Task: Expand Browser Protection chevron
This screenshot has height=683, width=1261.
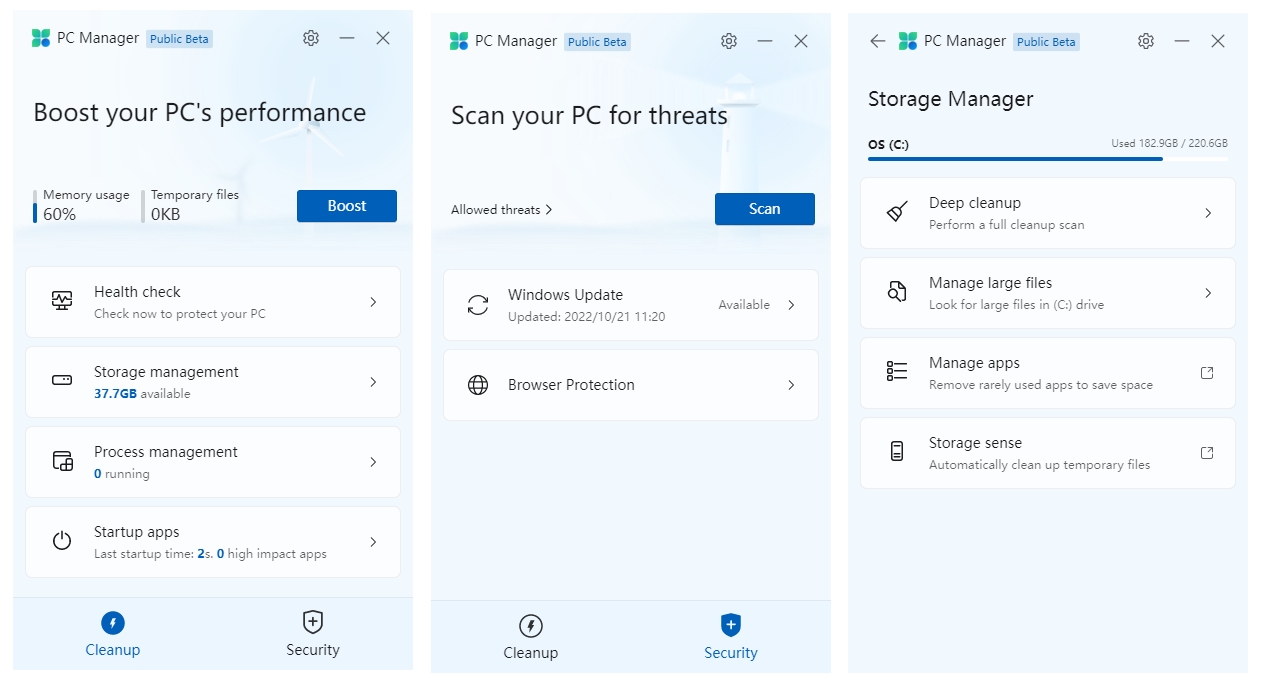Action: point(791,385)
